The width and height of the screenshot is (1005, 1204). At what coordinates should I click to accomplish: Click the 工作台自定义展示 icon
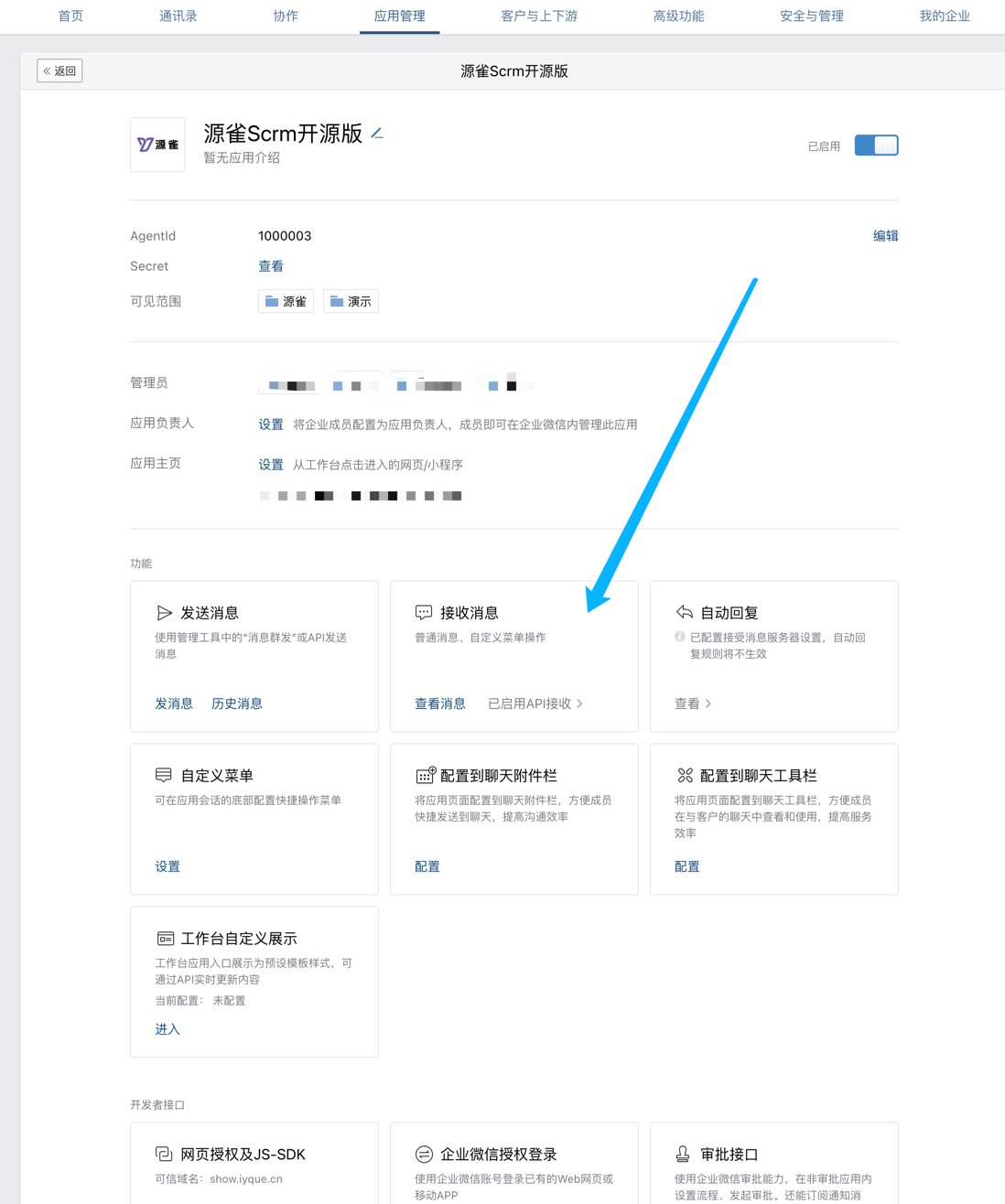165,939
